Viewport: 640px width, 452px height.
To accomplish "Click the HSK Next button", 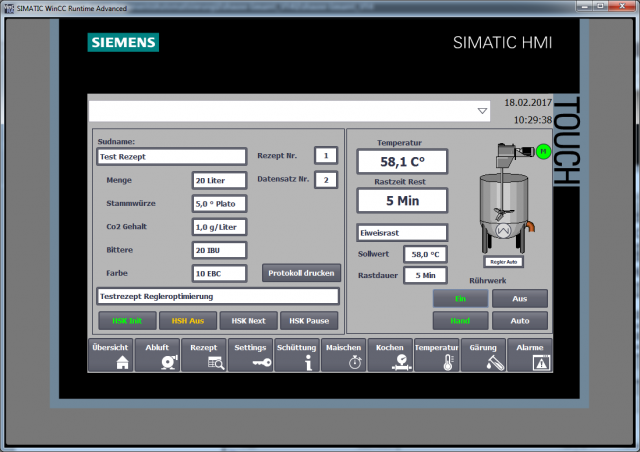I will (x=248, y=321).
